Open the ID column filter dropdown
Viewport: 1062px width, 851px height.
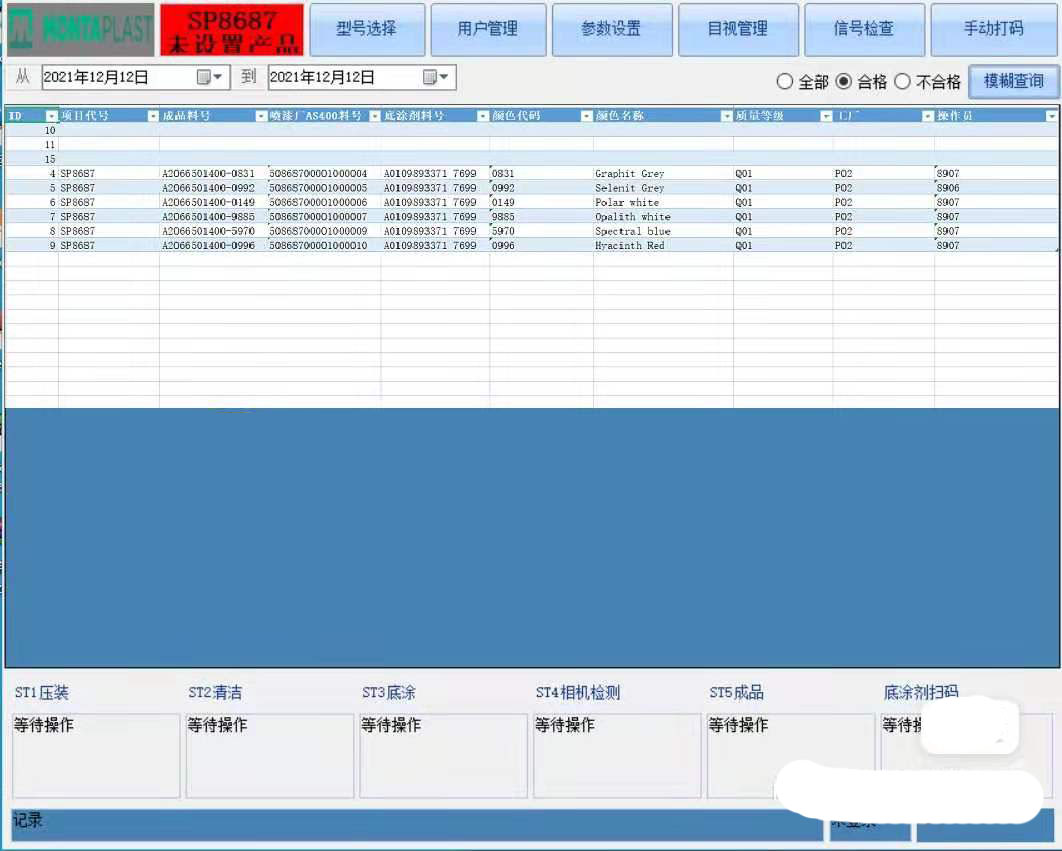click(51, 116)
